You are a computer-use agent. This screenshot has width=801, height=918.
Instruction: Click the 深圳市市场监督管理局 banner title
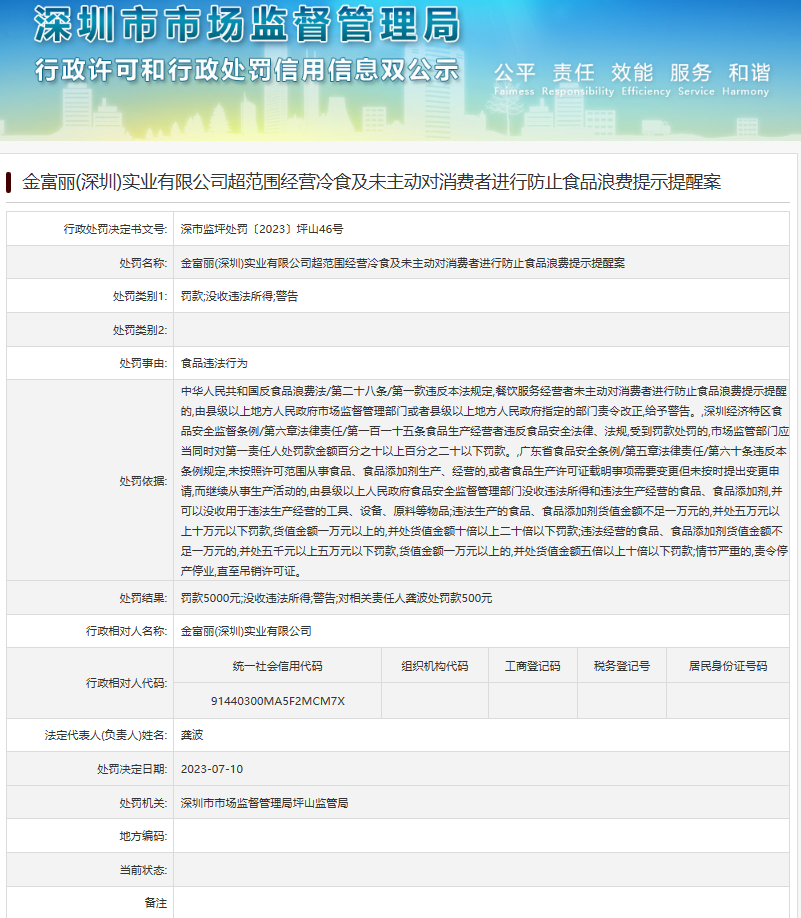[247, 25]
